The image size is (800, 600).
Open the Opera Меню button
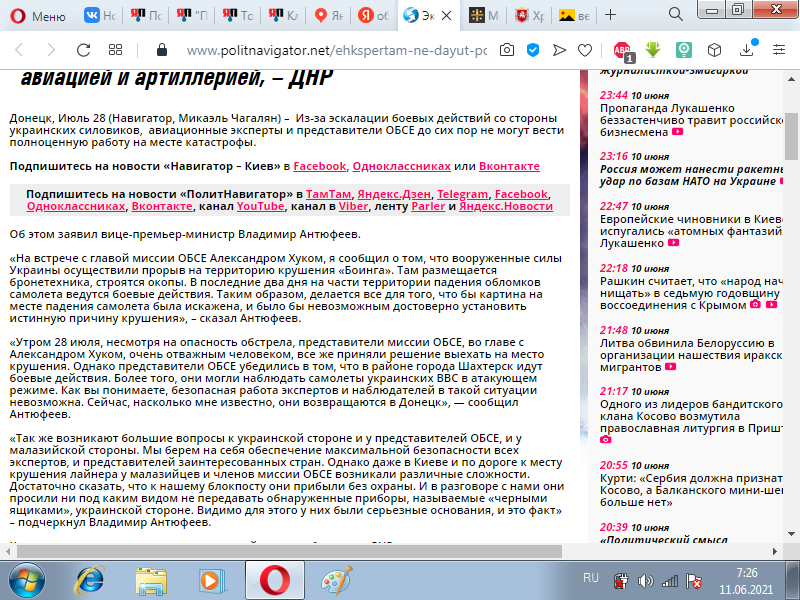pyautogui.click(x=38, y=15)
